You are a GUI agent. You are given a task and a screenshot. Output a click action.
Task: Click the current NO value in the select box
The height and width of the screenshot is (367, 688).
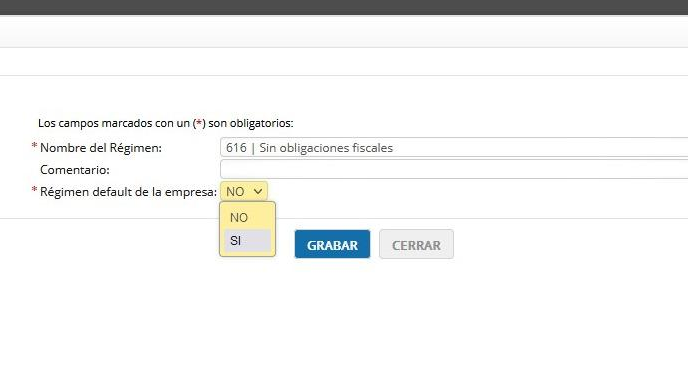coord(235,192)
